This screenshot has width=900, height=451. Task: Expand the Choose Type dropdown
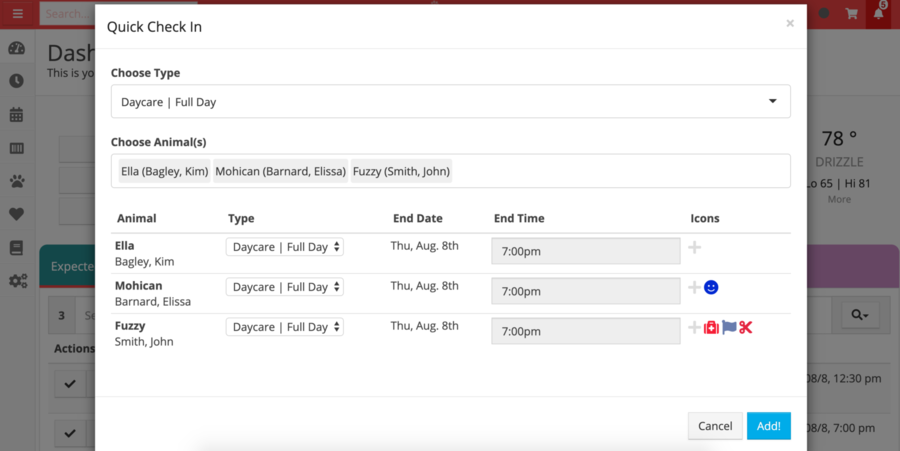pyautogui.click(x=451, y=102)
